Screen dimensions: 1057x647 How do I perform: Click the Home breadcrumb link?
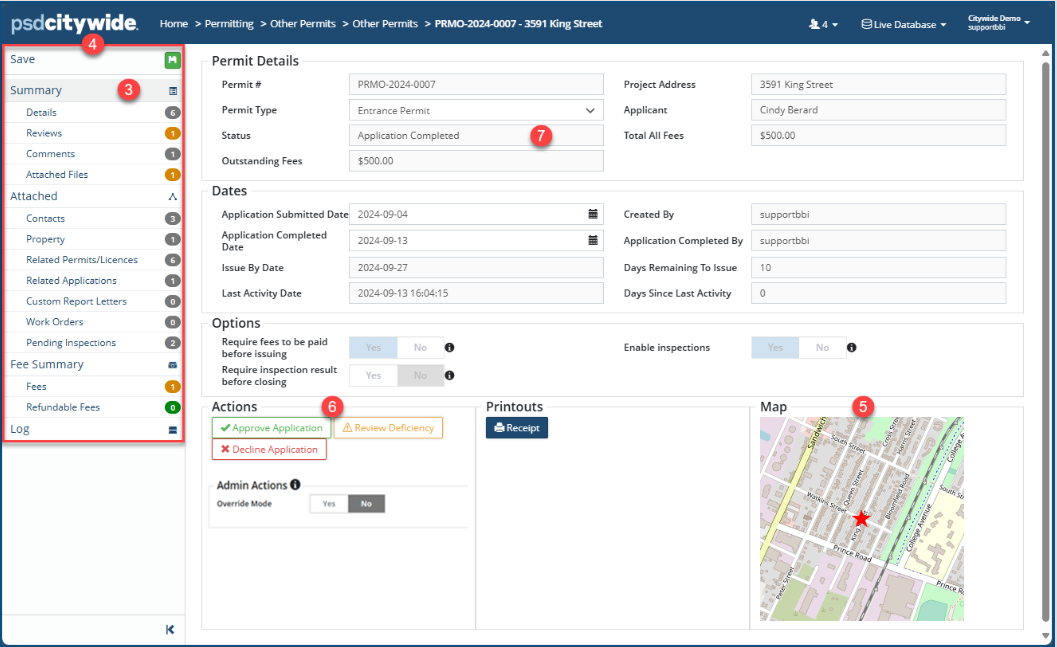pyautogui.click(x=173, y=23)
